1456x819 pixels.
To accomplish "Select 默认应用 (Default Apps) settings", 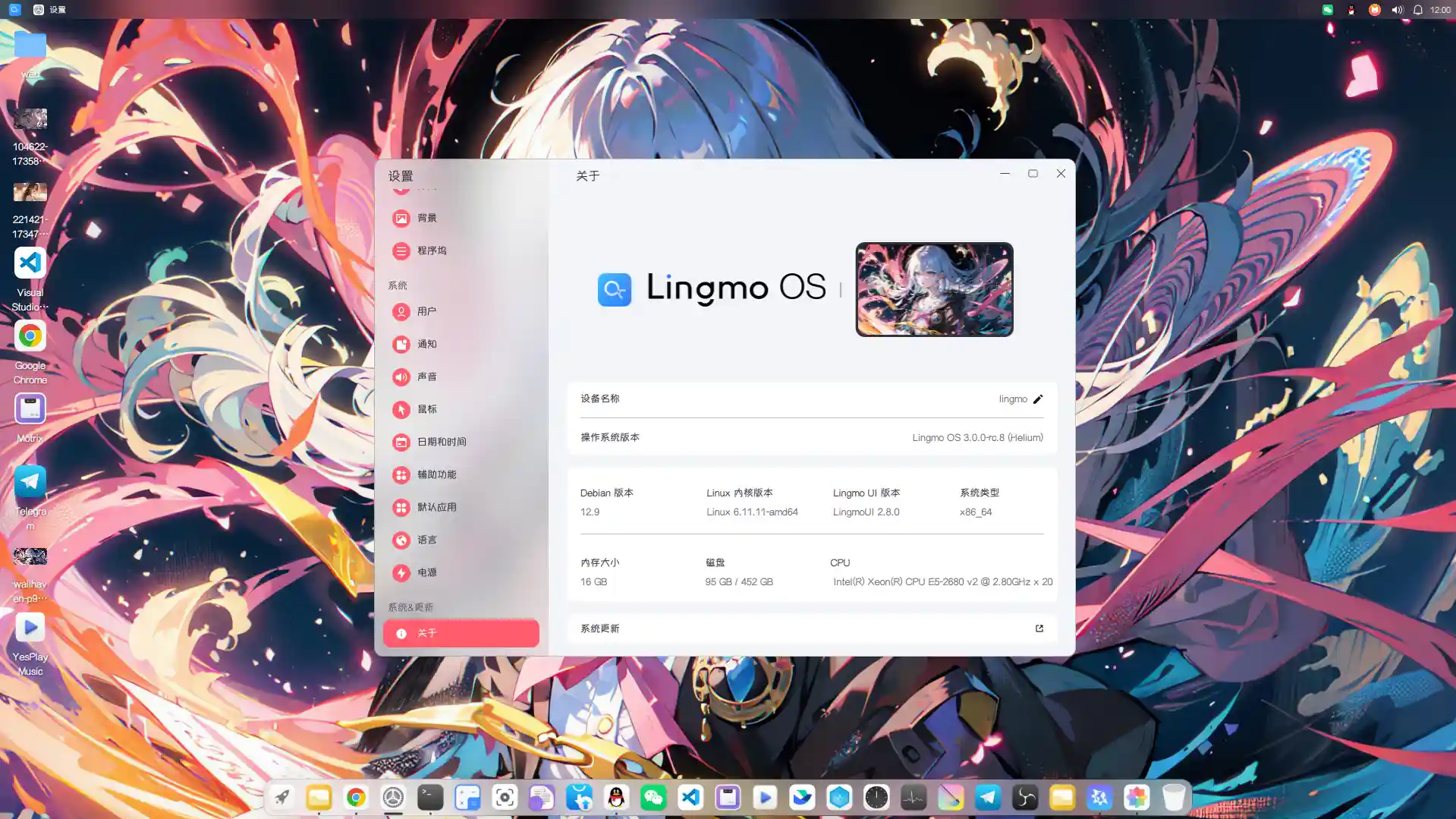I will 436,507.
